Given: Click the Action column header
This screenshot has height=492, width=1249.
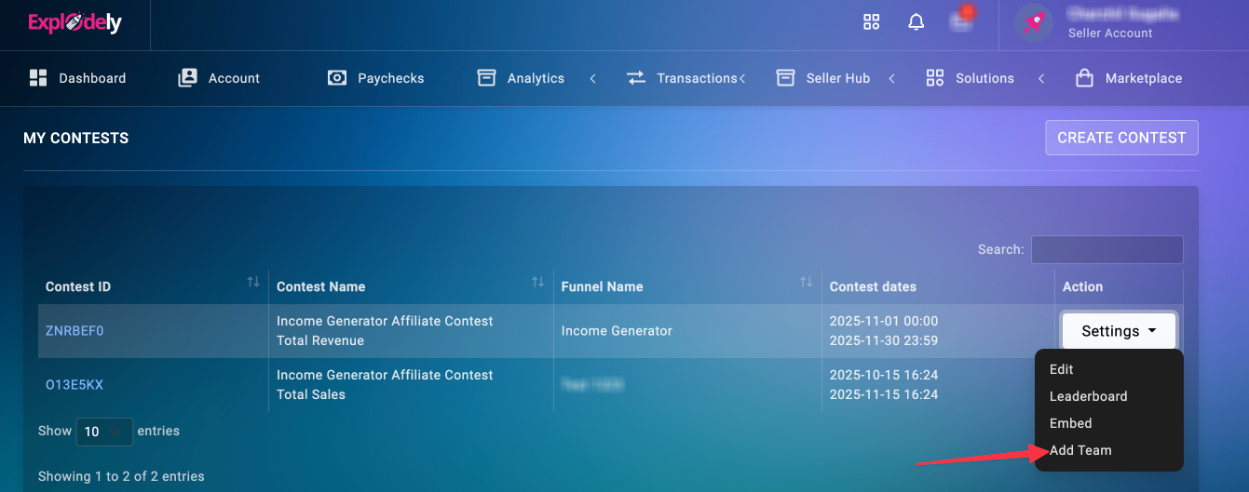Looking at the screenshot, I should tap(1082, 287).
